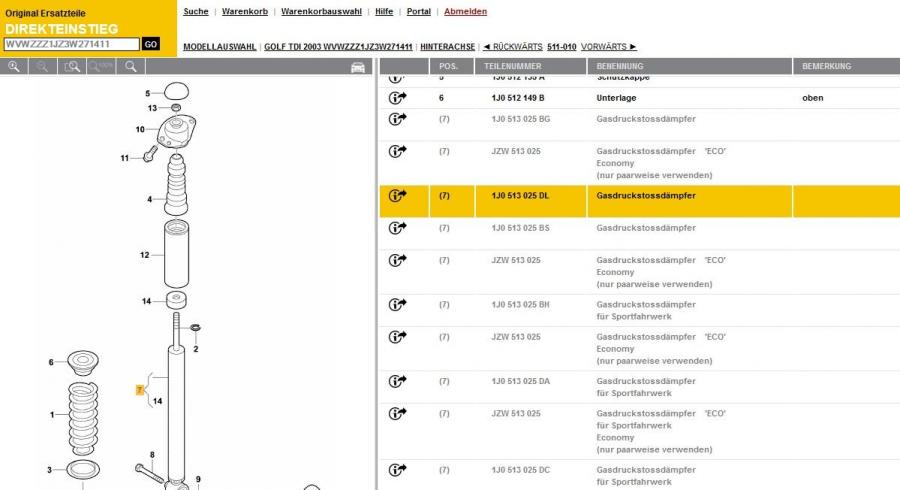Click the car vehicle icon
This screenshot has height=490, width=900.
click(357, 67)
